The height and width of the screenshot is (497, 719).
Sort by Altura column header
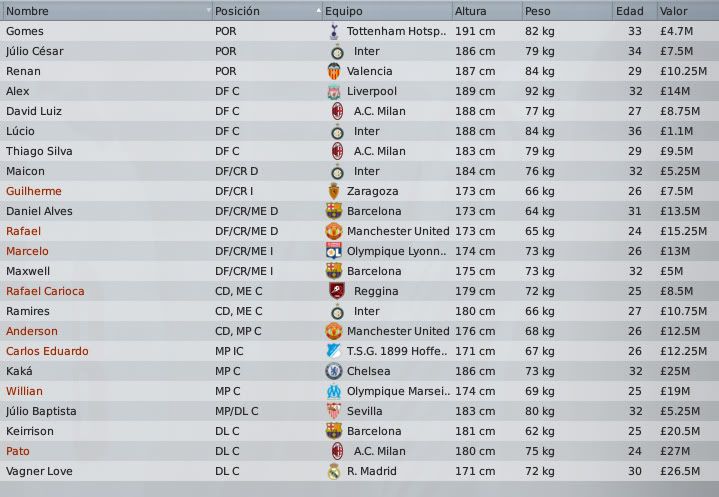485,11
